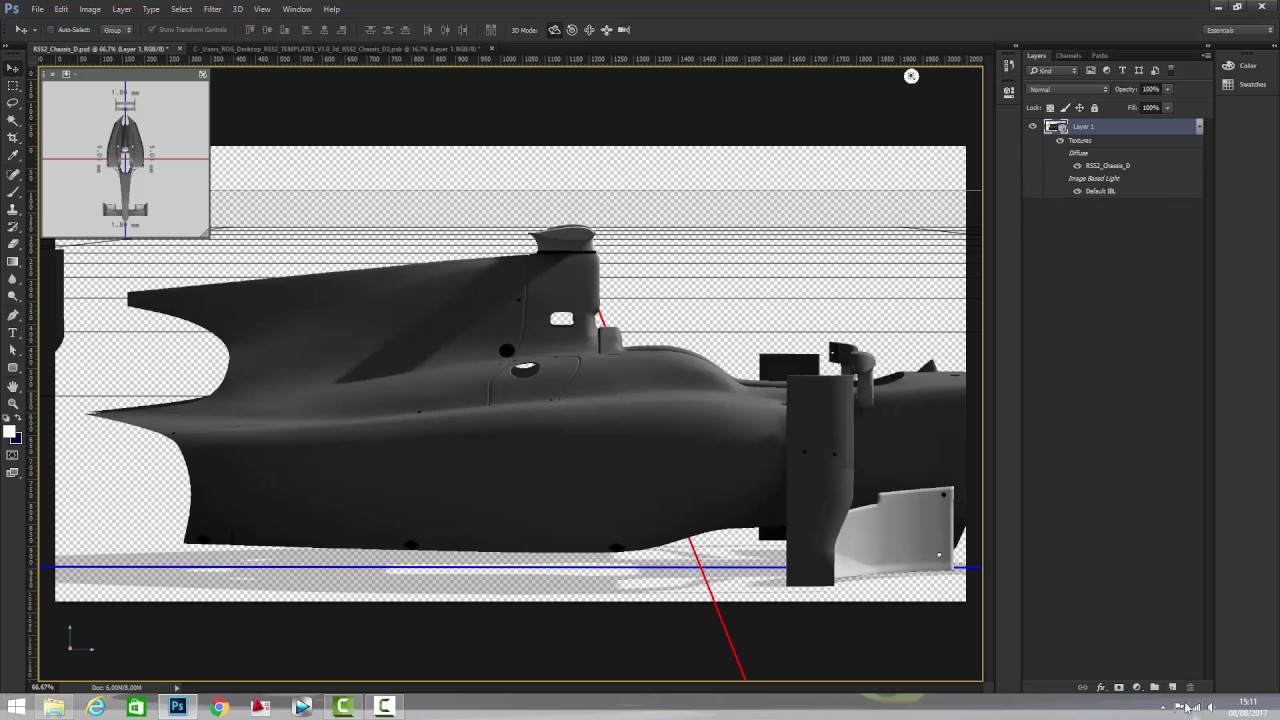1280x720 pixels.
Task: Open the Group auto-select dropdown
Action: click(117, 30)
